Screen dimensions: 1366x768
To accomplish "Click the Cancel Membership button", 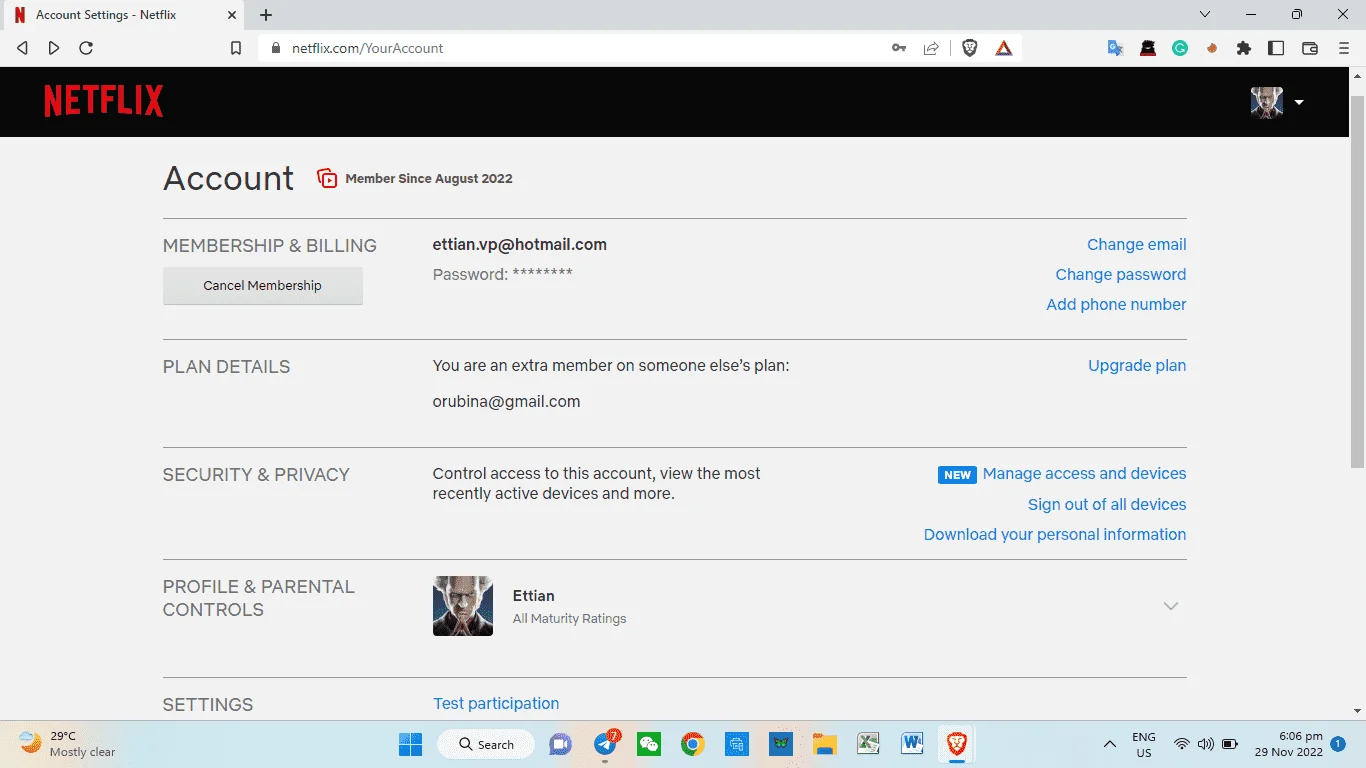I will pyautogui.click(x=263, y=285).
